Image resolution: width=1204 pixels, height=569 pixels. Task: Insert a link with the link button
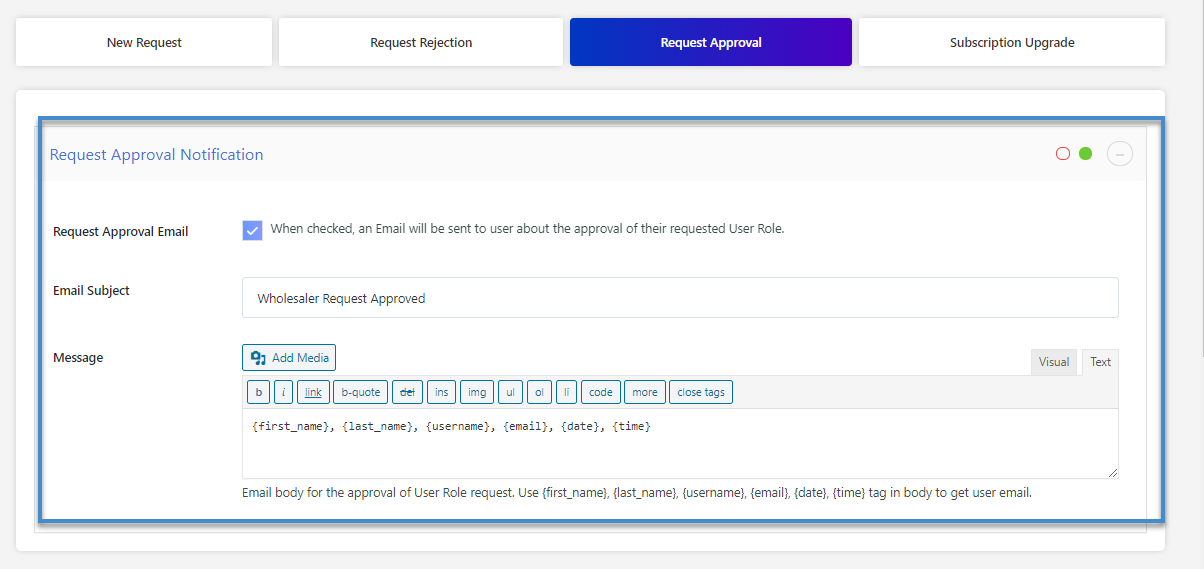313,392
